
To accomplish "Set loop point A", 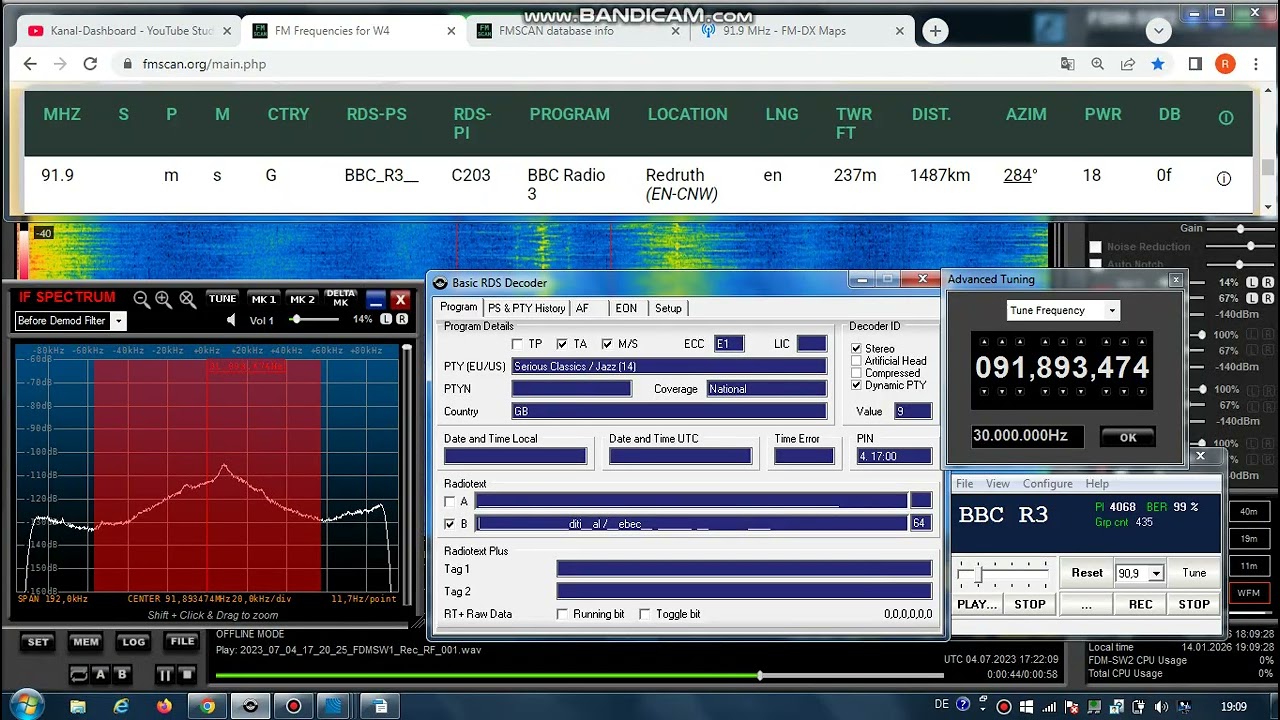I will 100,675.
